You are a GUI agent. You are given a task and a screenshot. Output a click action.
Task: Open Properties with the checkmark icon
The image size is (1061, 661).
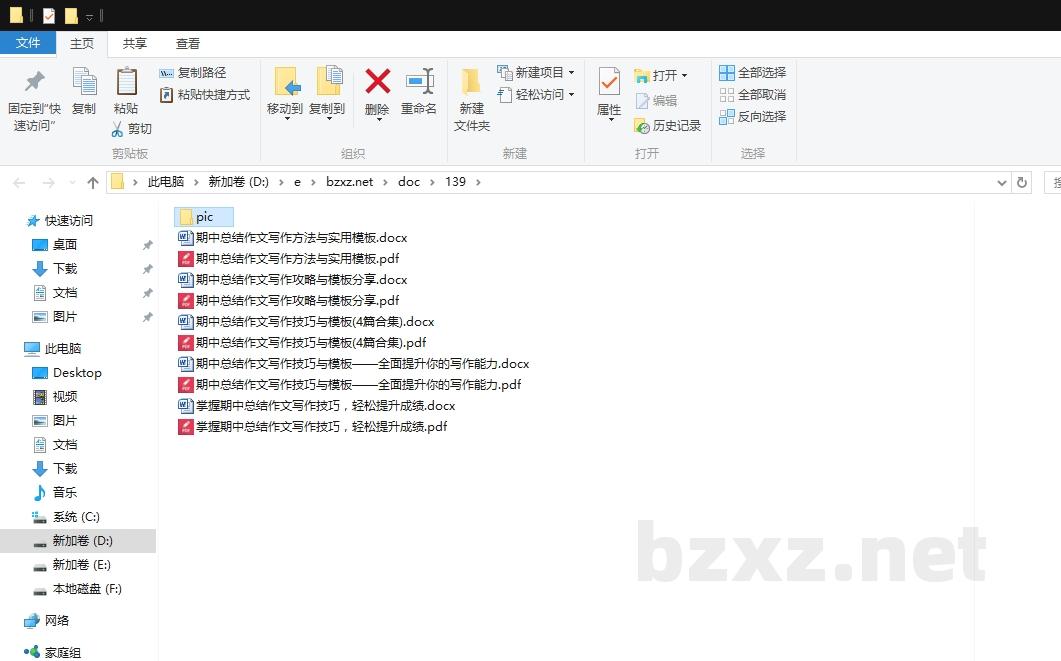pyautogui.click(x=609, y=82)
